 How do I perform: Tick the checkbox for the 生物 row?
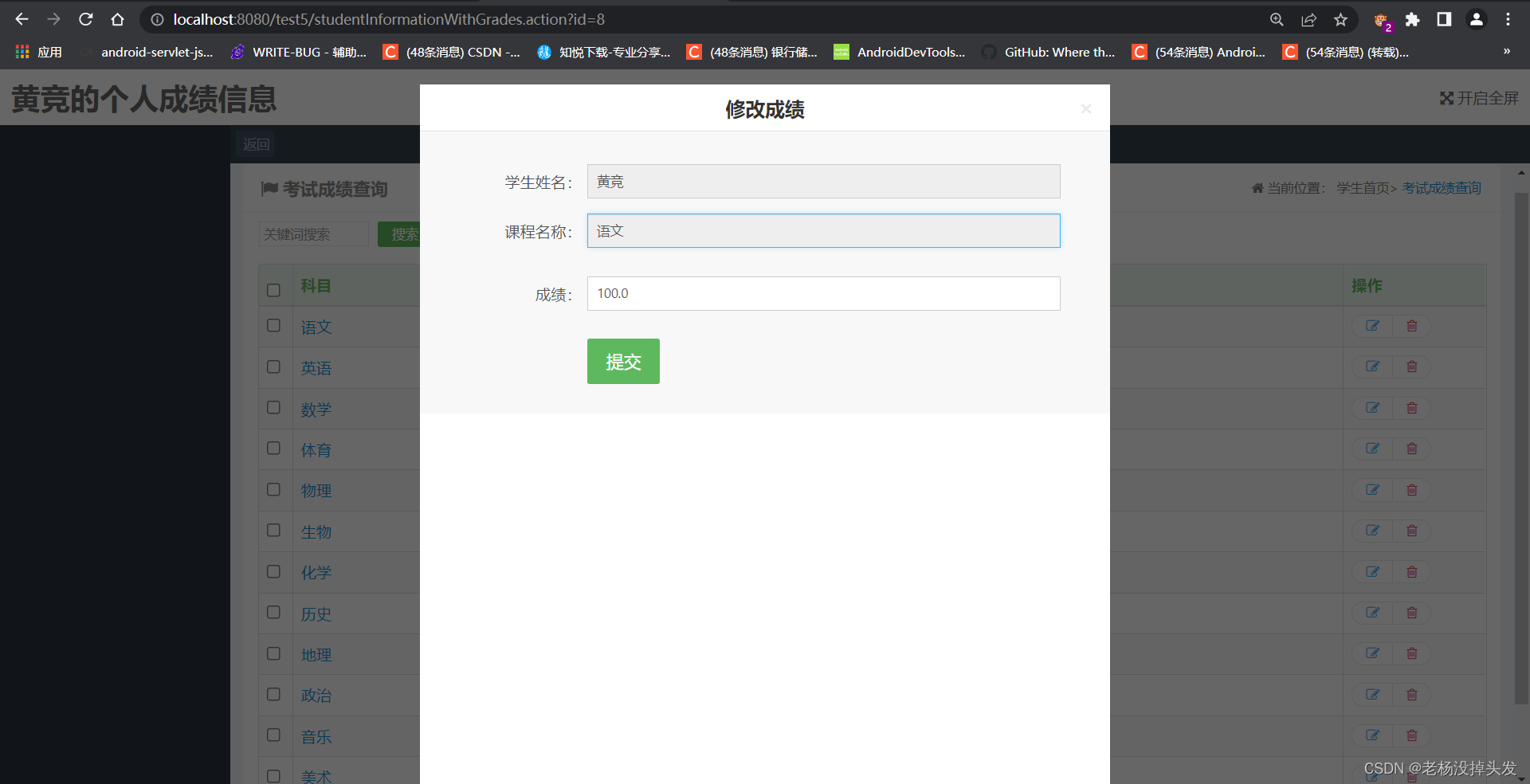click(x=273, y=530)
